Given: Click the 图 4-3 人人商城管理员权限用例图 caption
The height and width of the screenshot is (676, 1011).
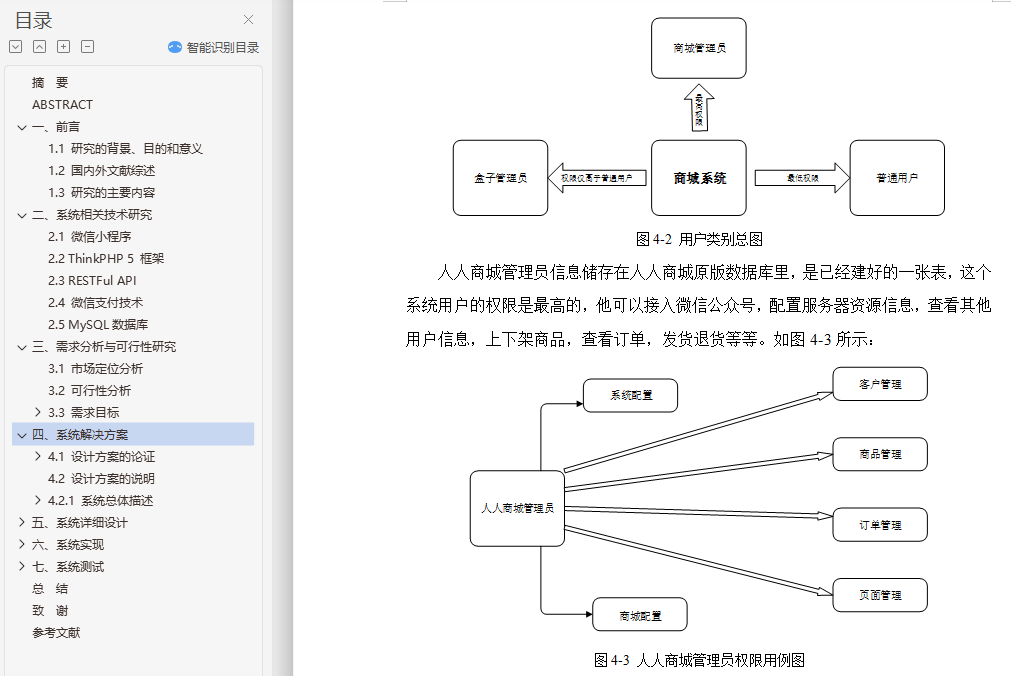Looking at the screenshot, I should point(699,660).
